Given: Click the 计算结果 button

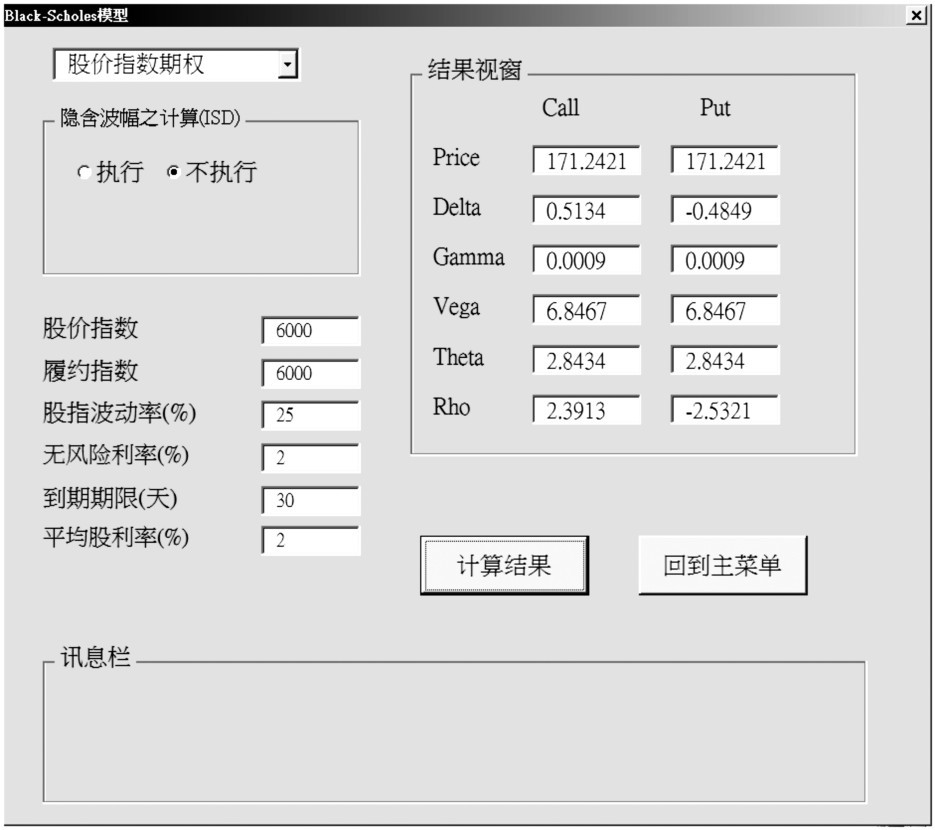Looking at the screenshot, I should tap(504, 565).
